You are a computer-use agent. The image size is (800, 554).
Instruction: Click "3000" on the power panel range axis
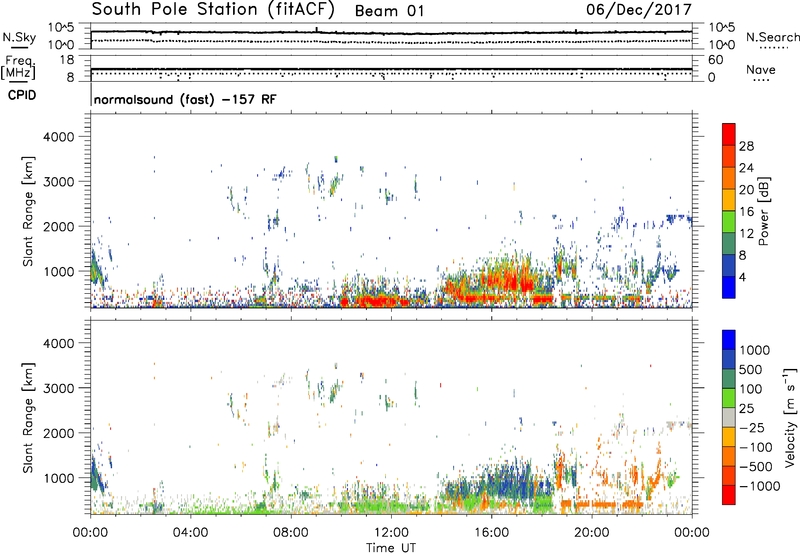pos(58,182)
